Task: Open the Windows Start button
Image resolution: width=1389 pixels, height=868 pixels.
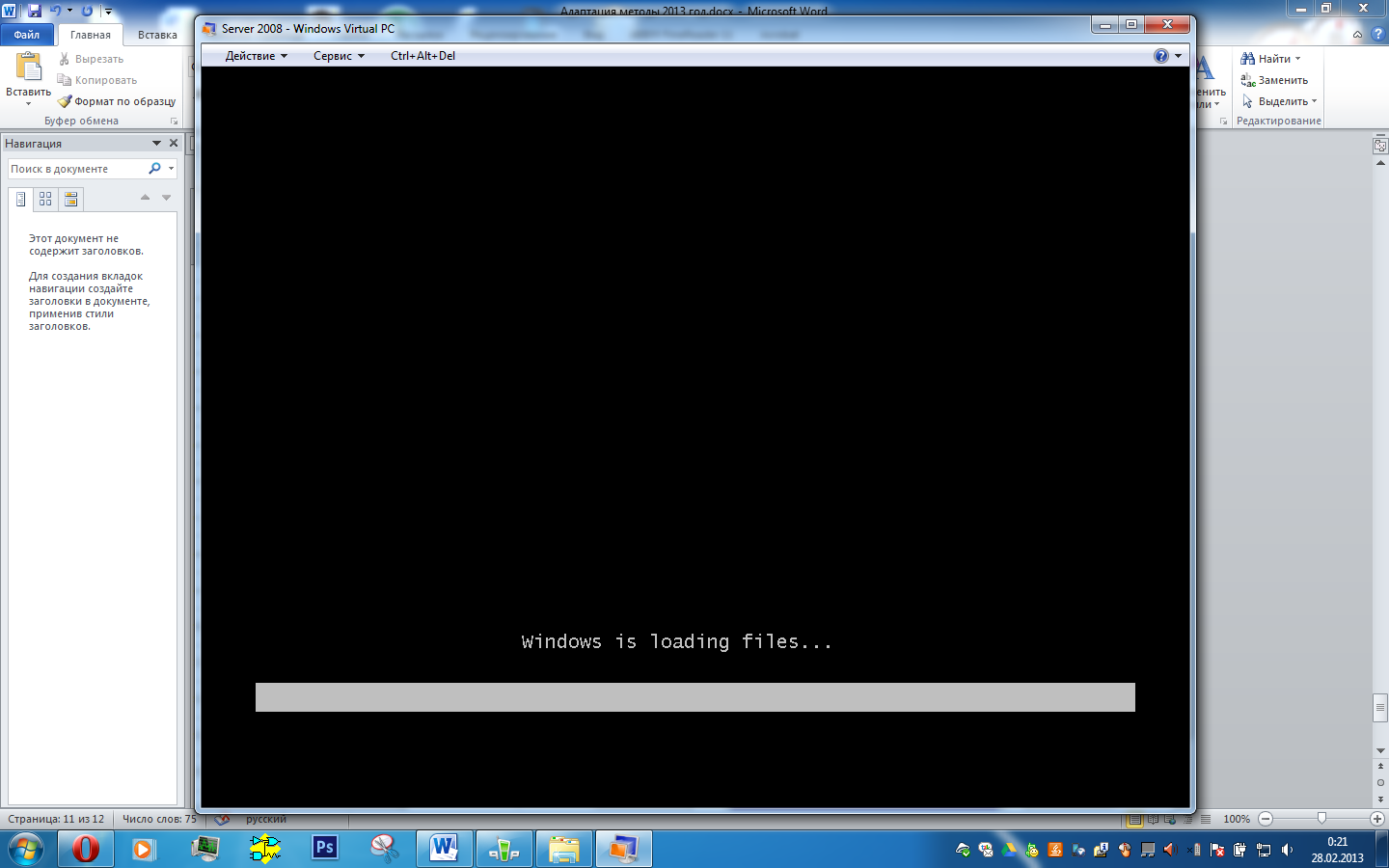Action: click(26, 849)
